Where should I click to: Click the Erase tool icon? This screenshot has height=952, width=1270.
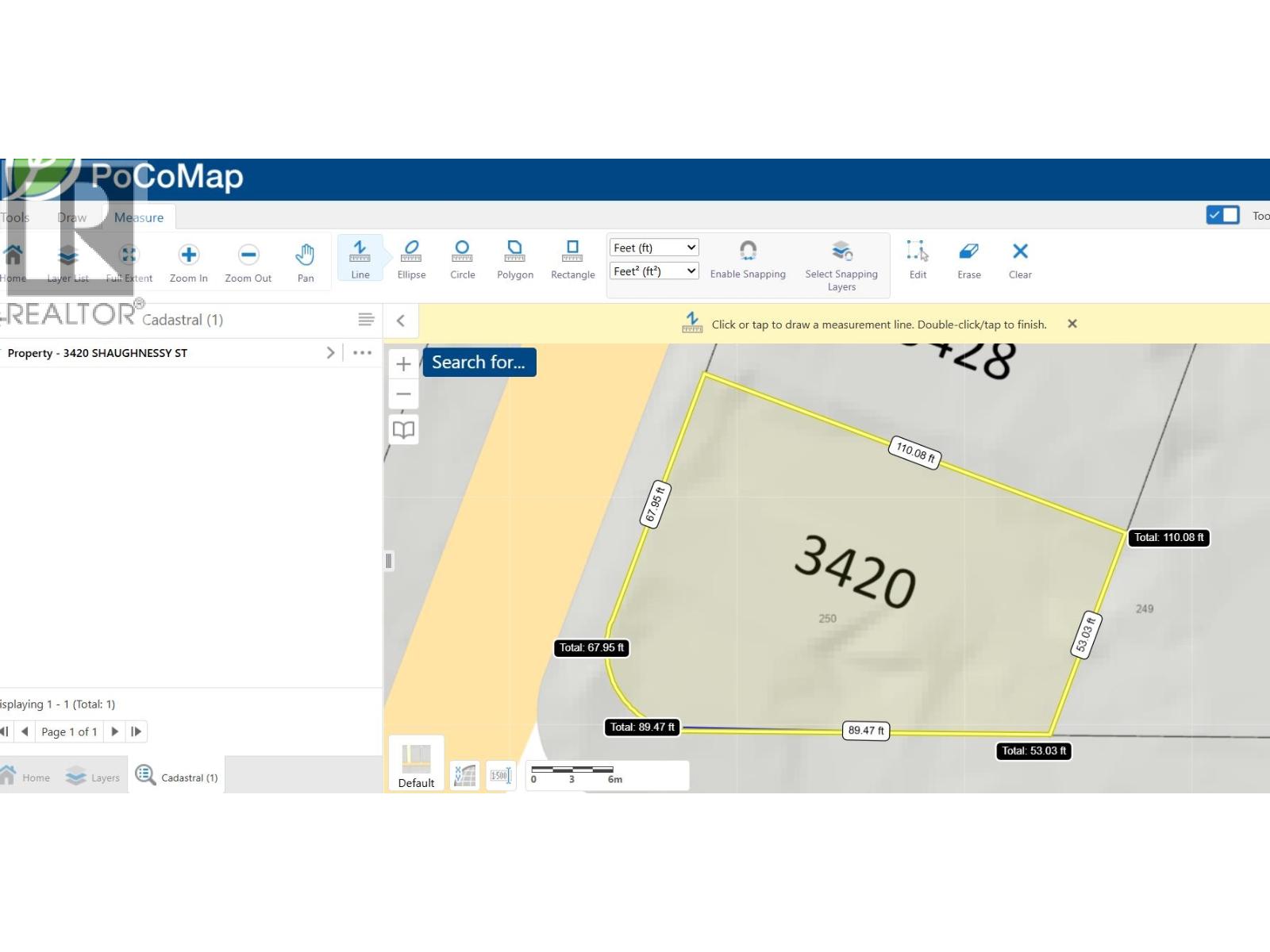point(968,259)
